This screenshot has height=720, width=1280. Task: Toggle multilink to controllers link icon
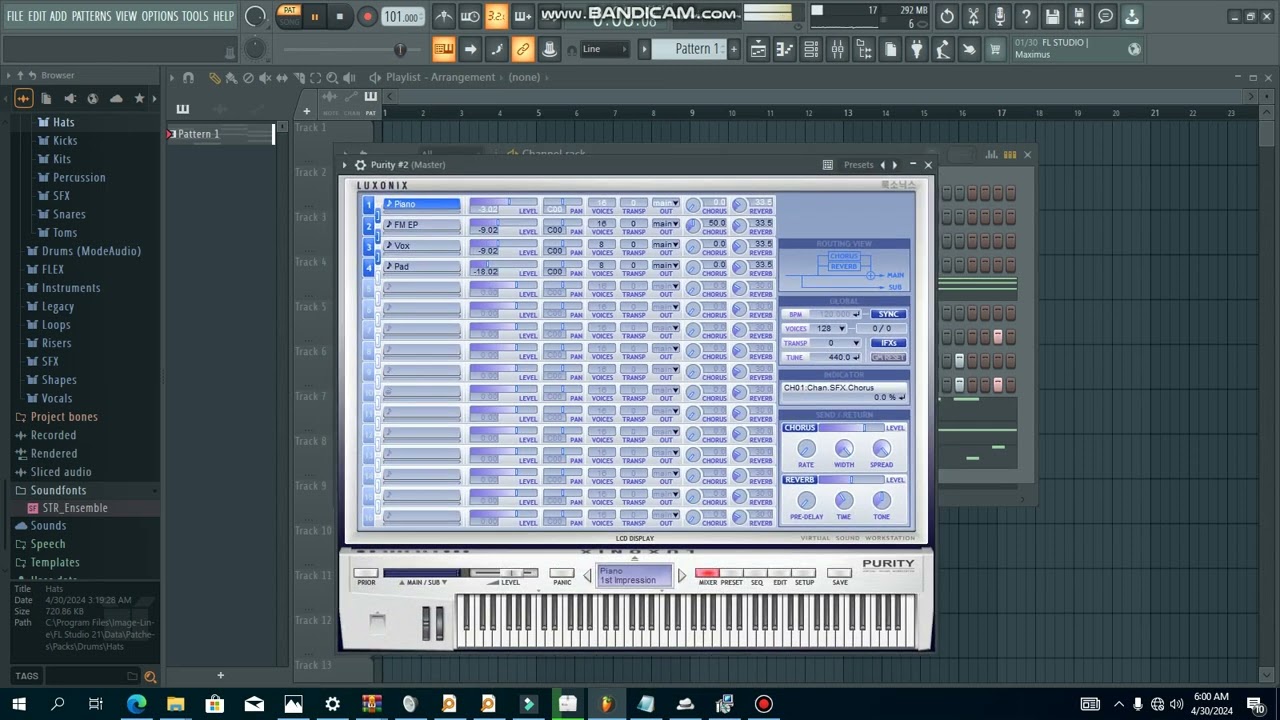click(x=522, y=49)
